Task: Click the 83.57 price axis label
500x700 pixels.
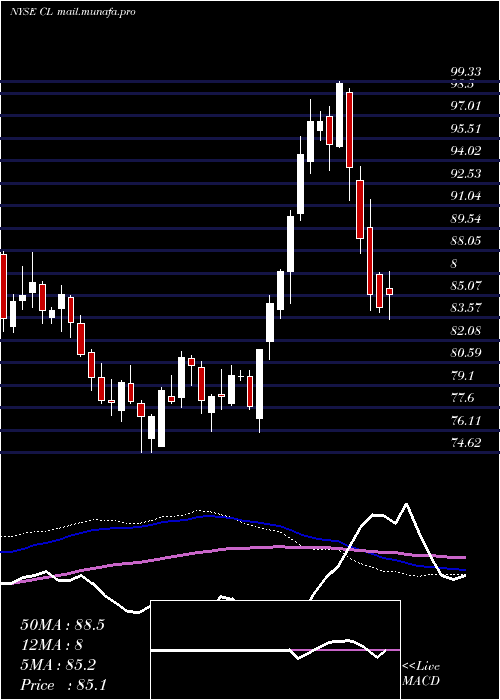Action: click(x=466, y=308)
